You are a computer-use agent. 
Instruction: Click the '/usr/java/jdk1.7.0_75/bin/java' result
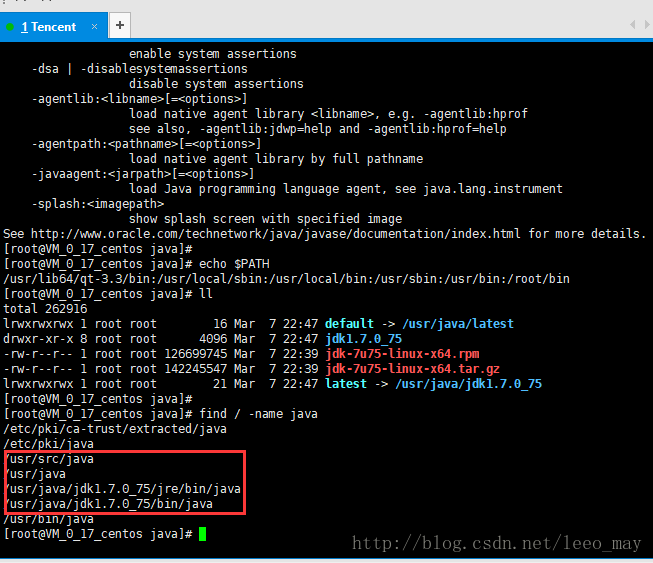point(108,504)
